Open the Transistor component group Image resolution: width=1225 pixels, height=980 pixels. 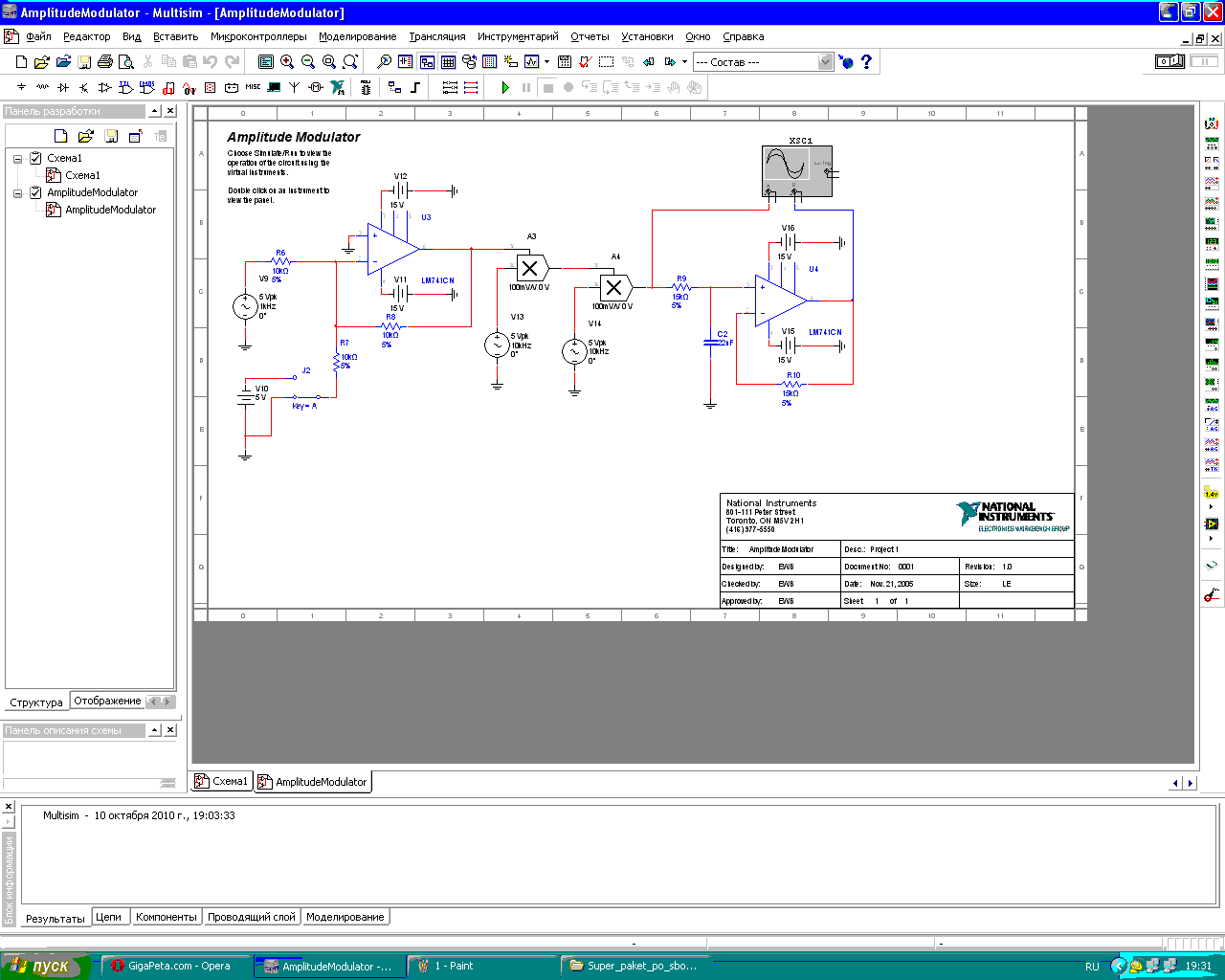(x=84, y=87)
